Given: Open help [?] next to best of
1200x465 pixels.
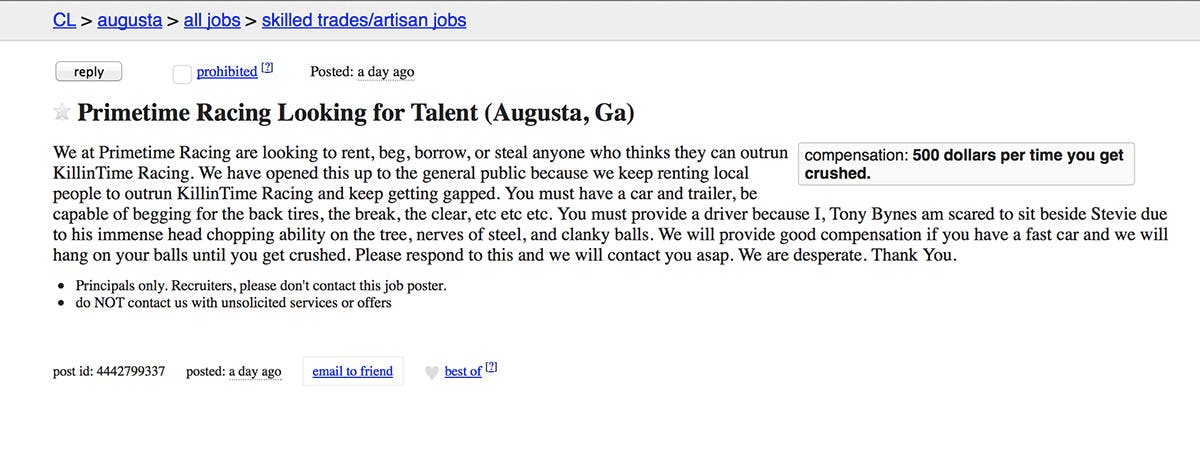Looking at the screenshot, I should pos(491,368).
